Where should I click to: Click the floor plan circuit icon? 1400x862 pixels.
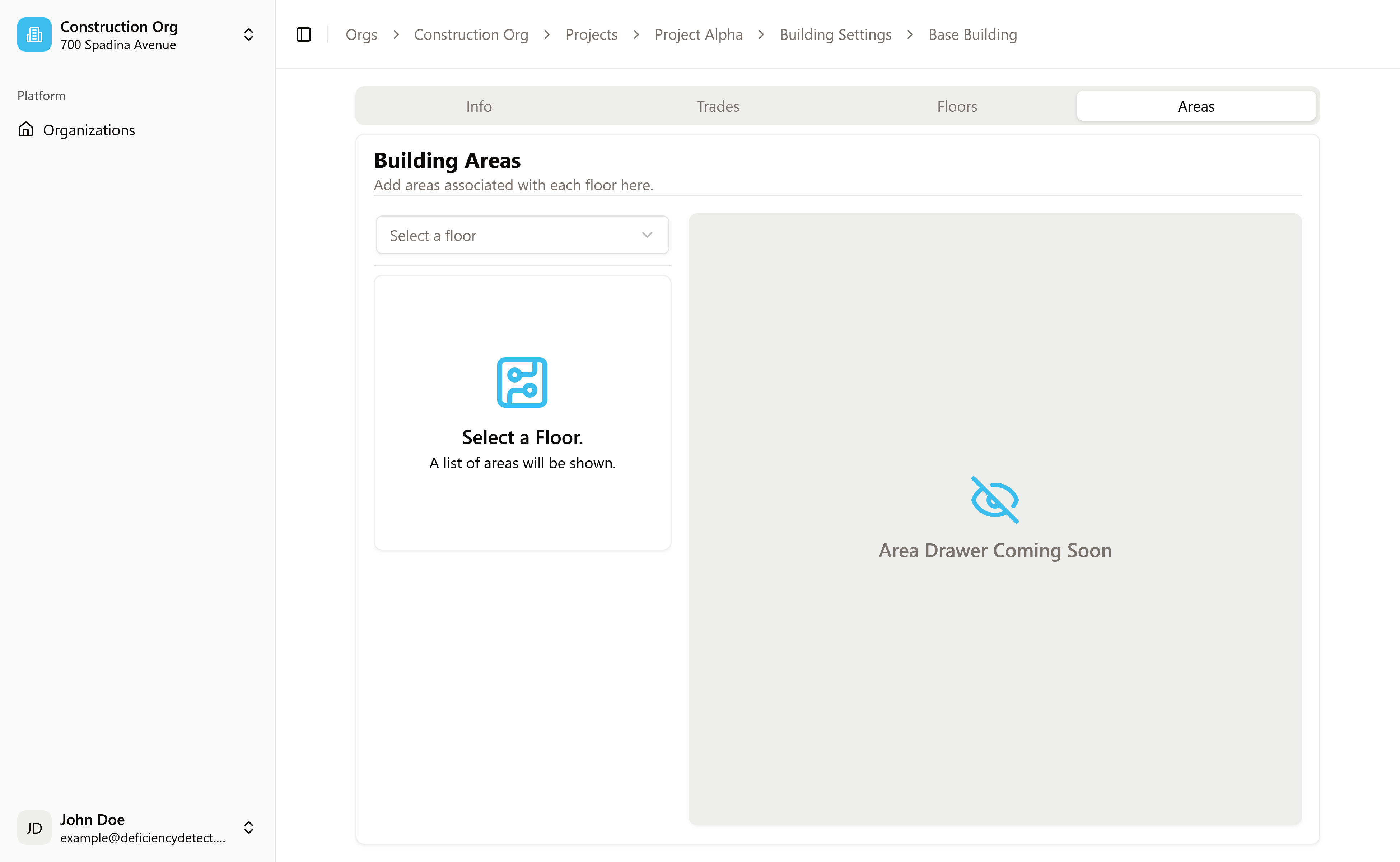point(523,383)
